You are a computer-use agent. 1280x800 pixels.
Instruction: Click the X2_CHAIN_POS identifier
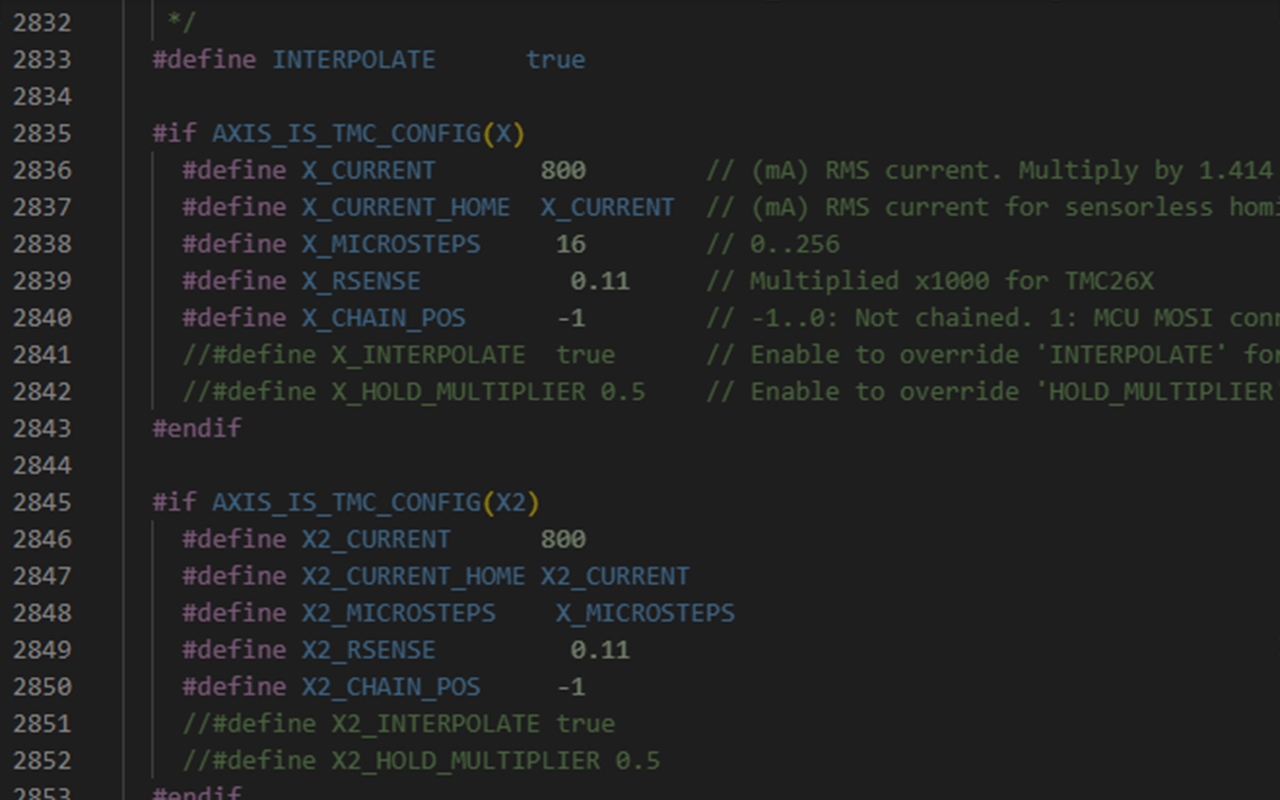391,688
